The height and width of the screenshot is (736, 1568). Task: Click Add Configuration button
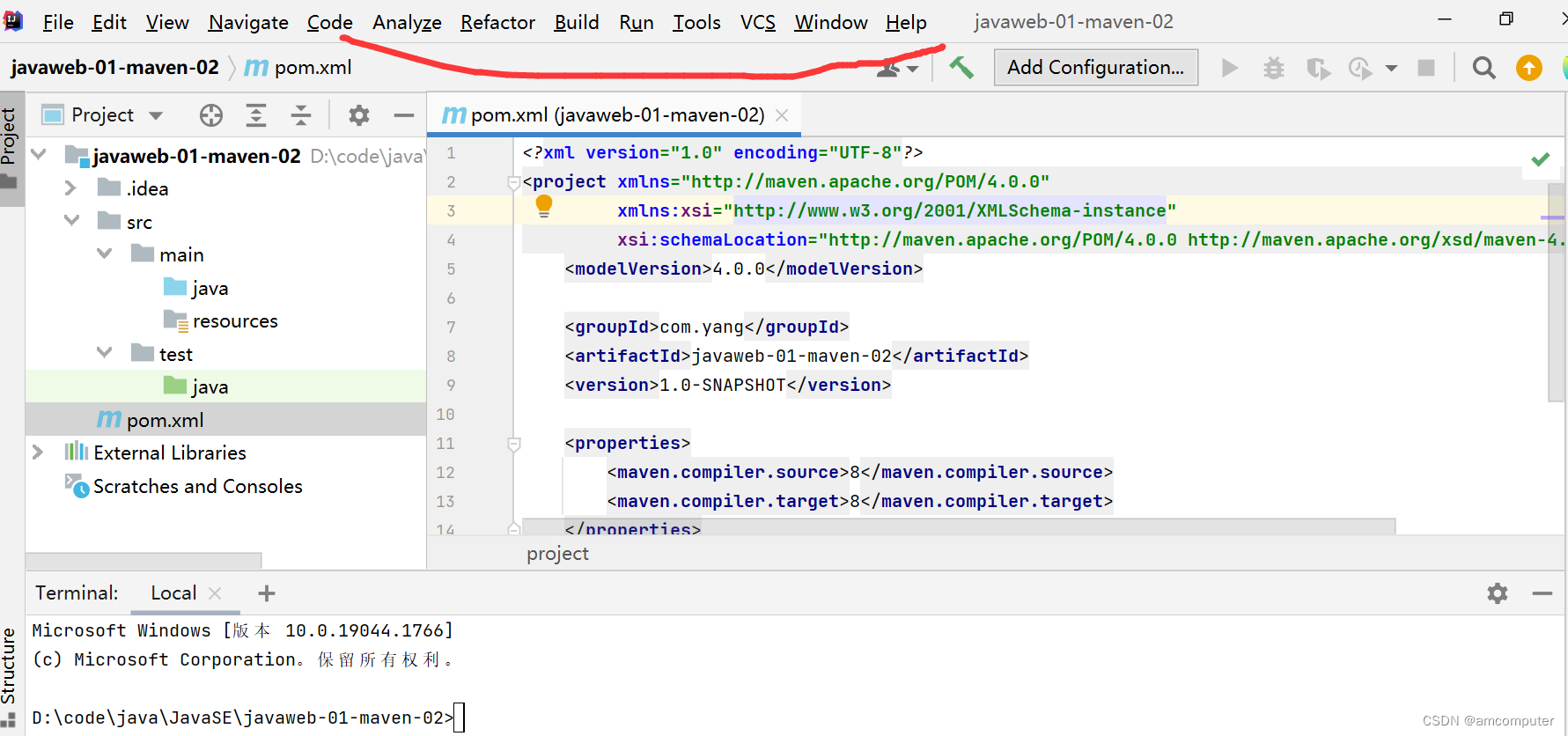tap(1096, 68)
